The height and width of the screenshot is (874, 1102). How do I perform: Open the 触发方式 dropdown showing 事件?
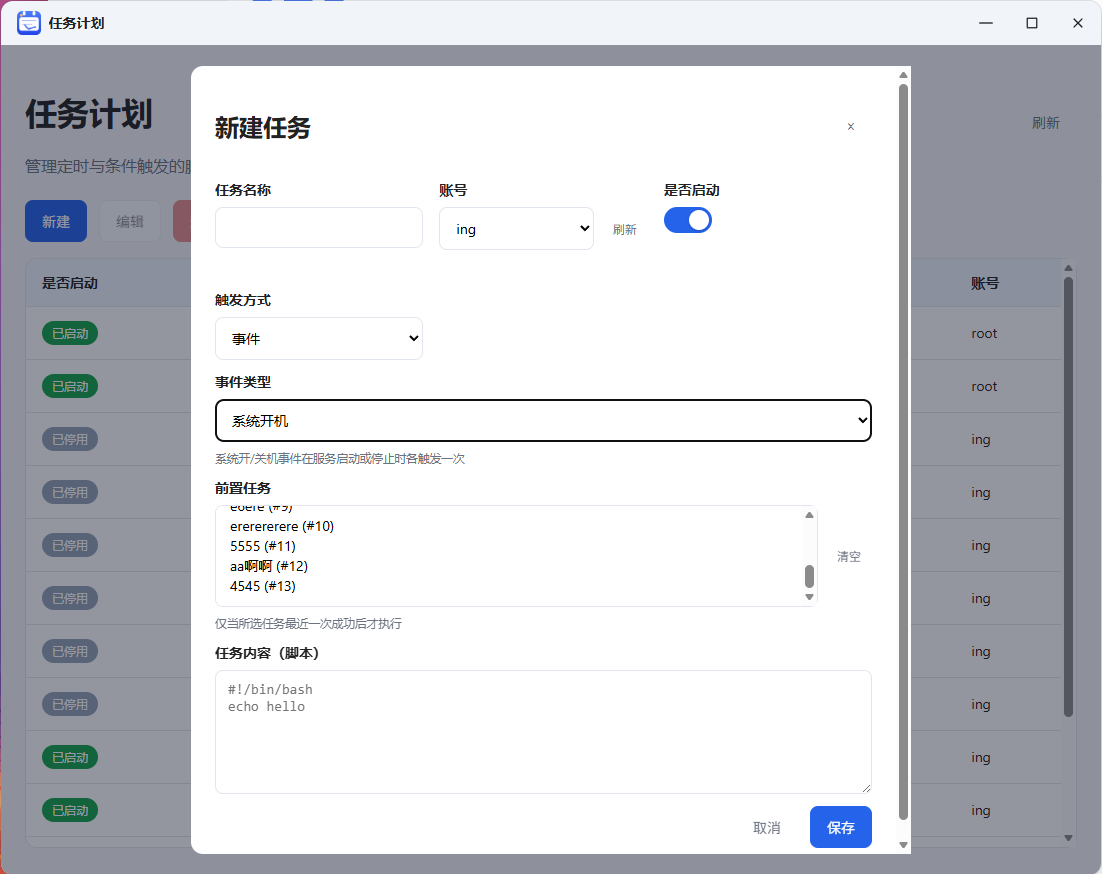point(318,338)
